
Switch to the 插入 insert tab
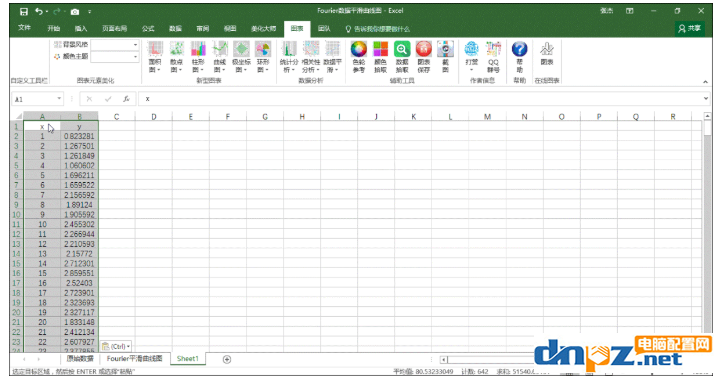[81, 28]
